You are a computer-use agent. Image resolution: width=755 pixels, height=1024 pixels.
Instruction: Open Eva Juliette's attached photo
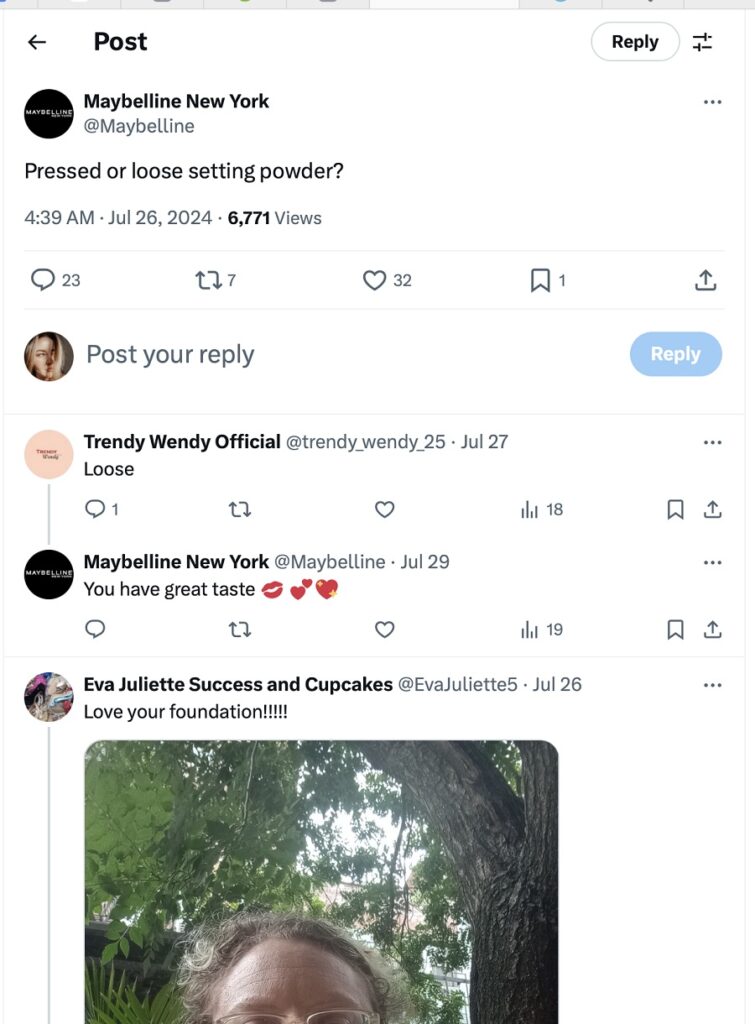tap(320, 880)
